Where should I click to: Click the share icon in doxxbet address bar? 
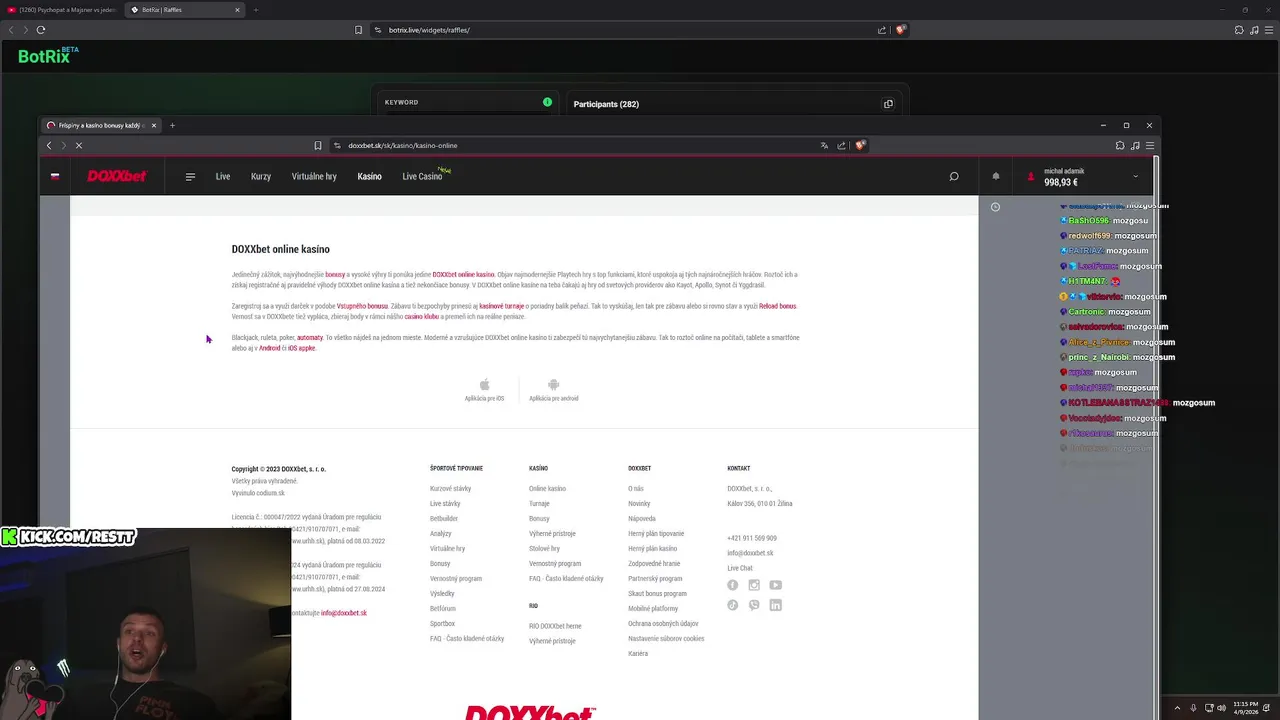tap(842, 146)
